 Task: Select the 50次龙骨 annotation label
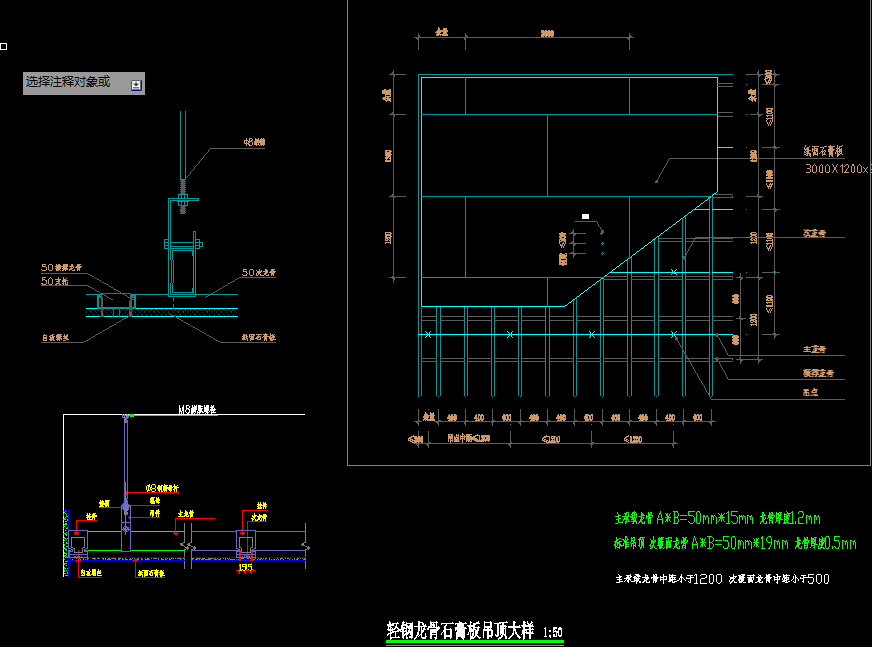click(260, 272)
